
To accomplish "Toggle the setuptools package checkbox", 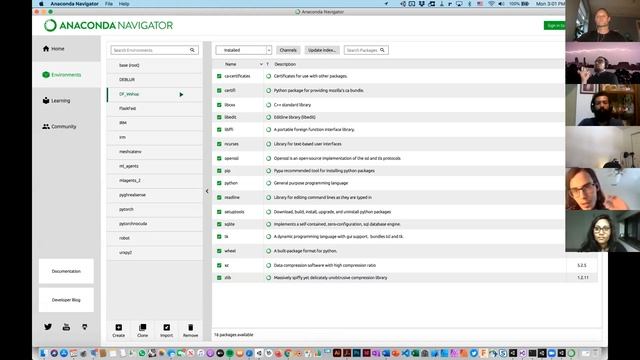I will click(219, 212).
